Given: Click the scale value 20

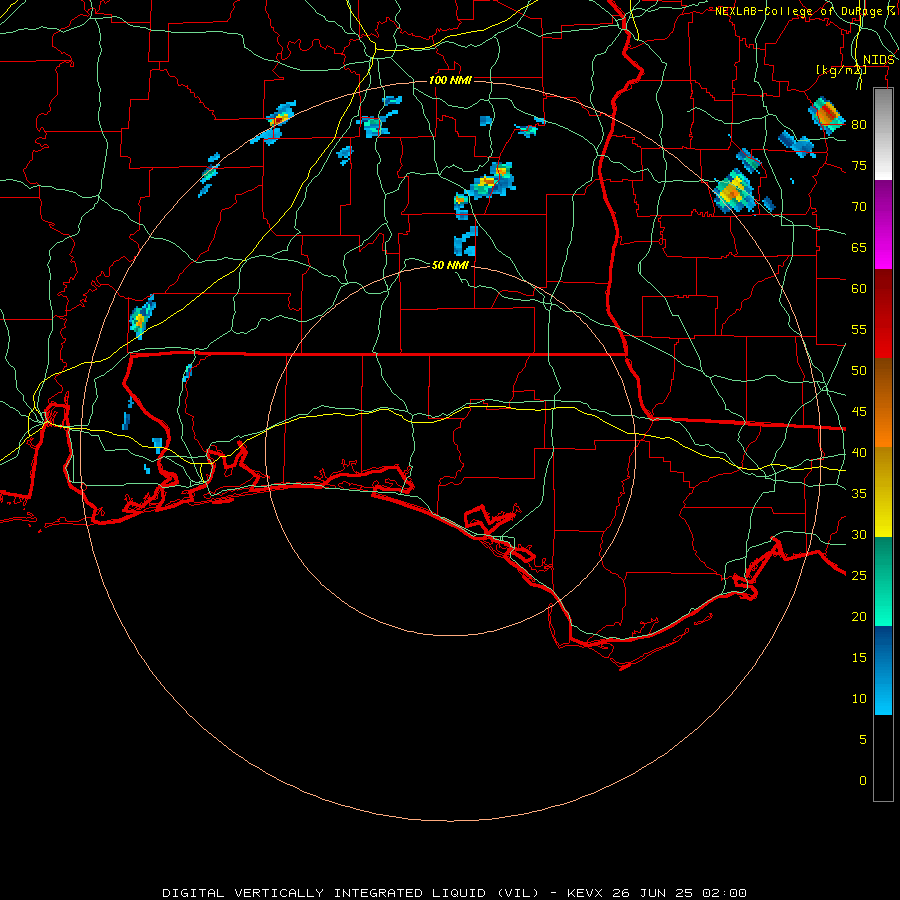Looking at the screenshot, I should 859,616.
